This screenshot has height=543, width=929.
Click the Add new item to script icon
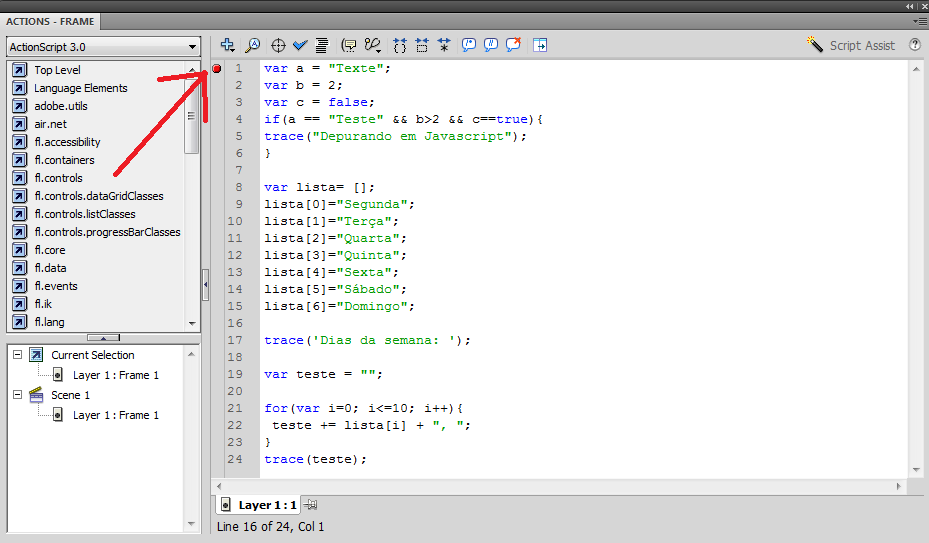[228, 45]
